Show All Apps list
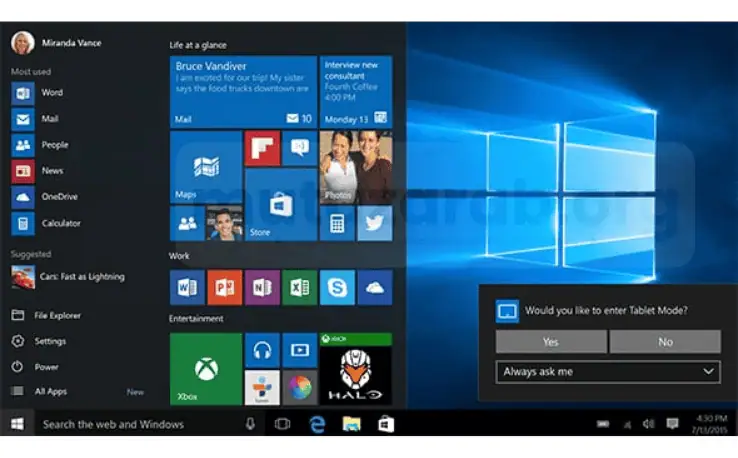The image size is (738, 458). (x=40, y=392)
